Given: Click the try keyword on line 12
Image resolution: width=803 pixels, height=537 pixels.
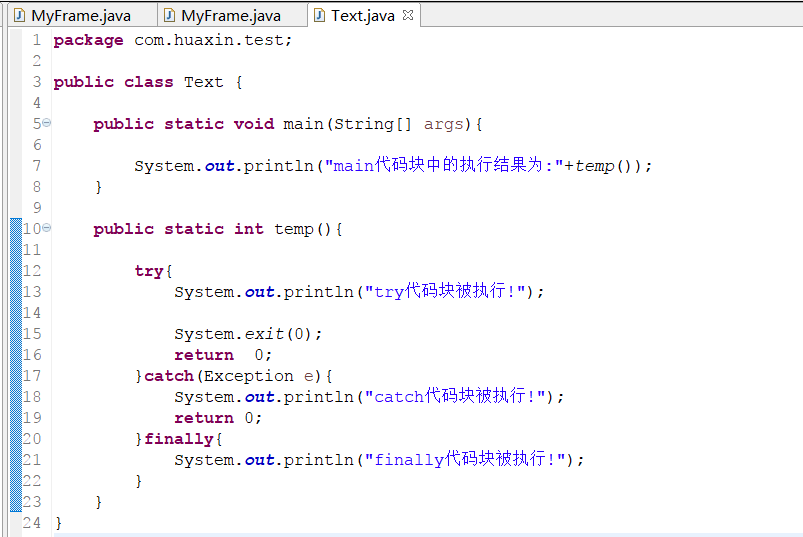Looking at the screenshot, I should [149, 271].
